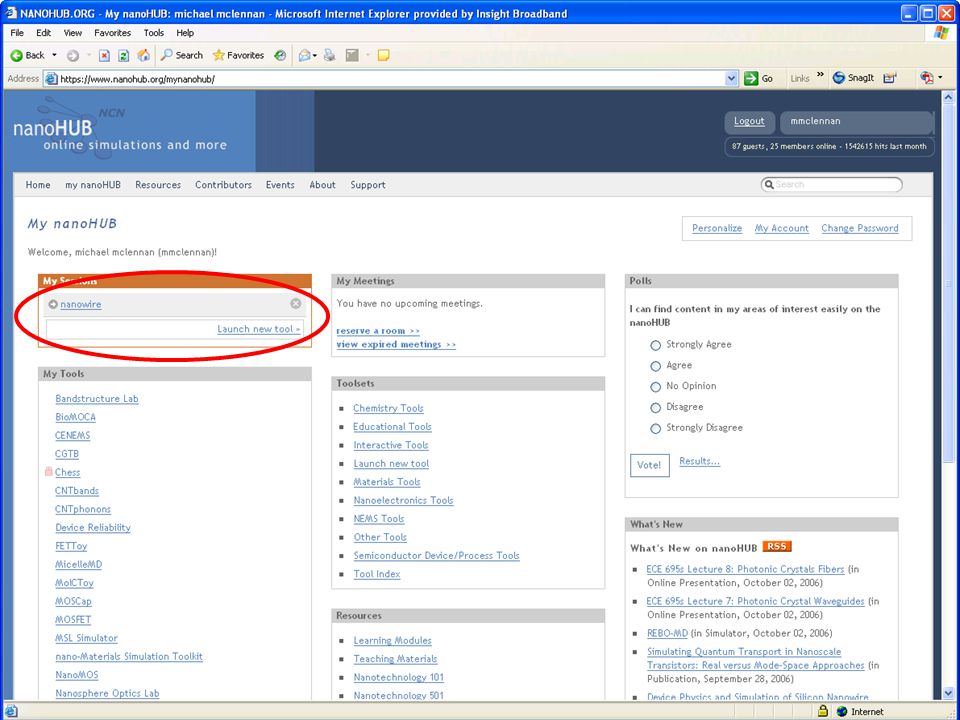This screenshot has height=720, width=960.
Task: Click the Stop loading icon
Action: (x=105, y=56)
